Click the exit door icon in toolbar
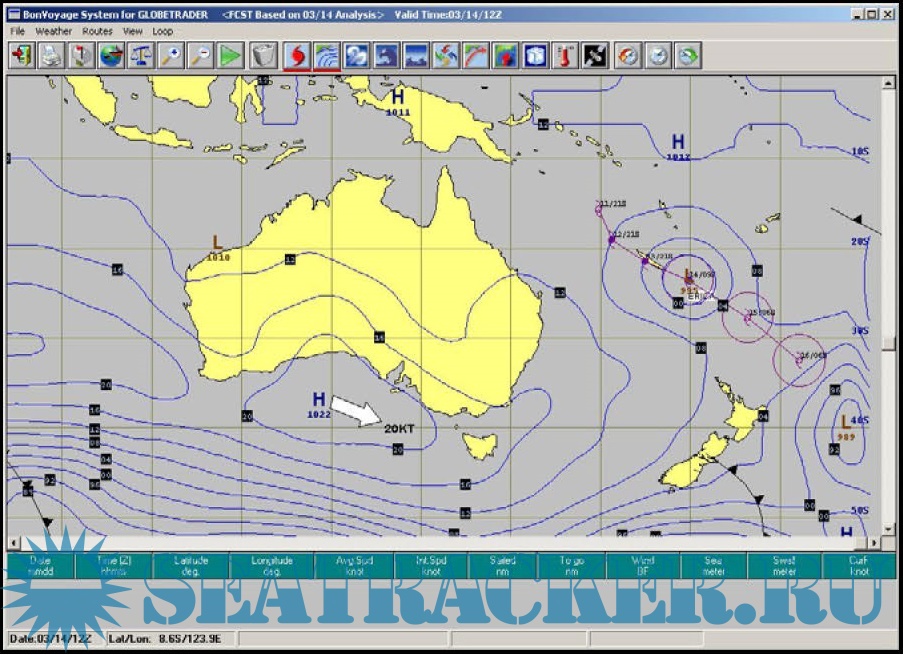This screenshot has height=655, width=903. point(22,56)
